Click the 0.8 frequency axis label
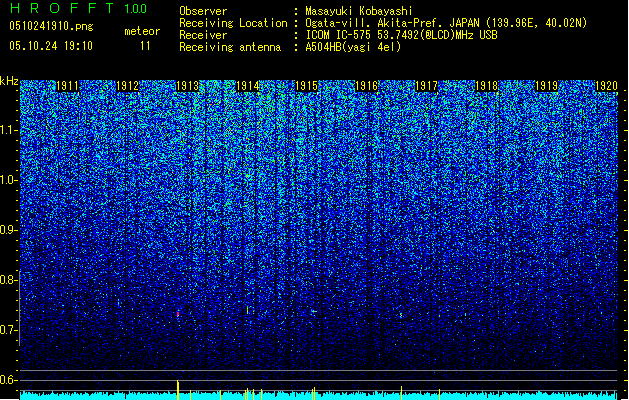629x400 pixels. pos(9,280)
